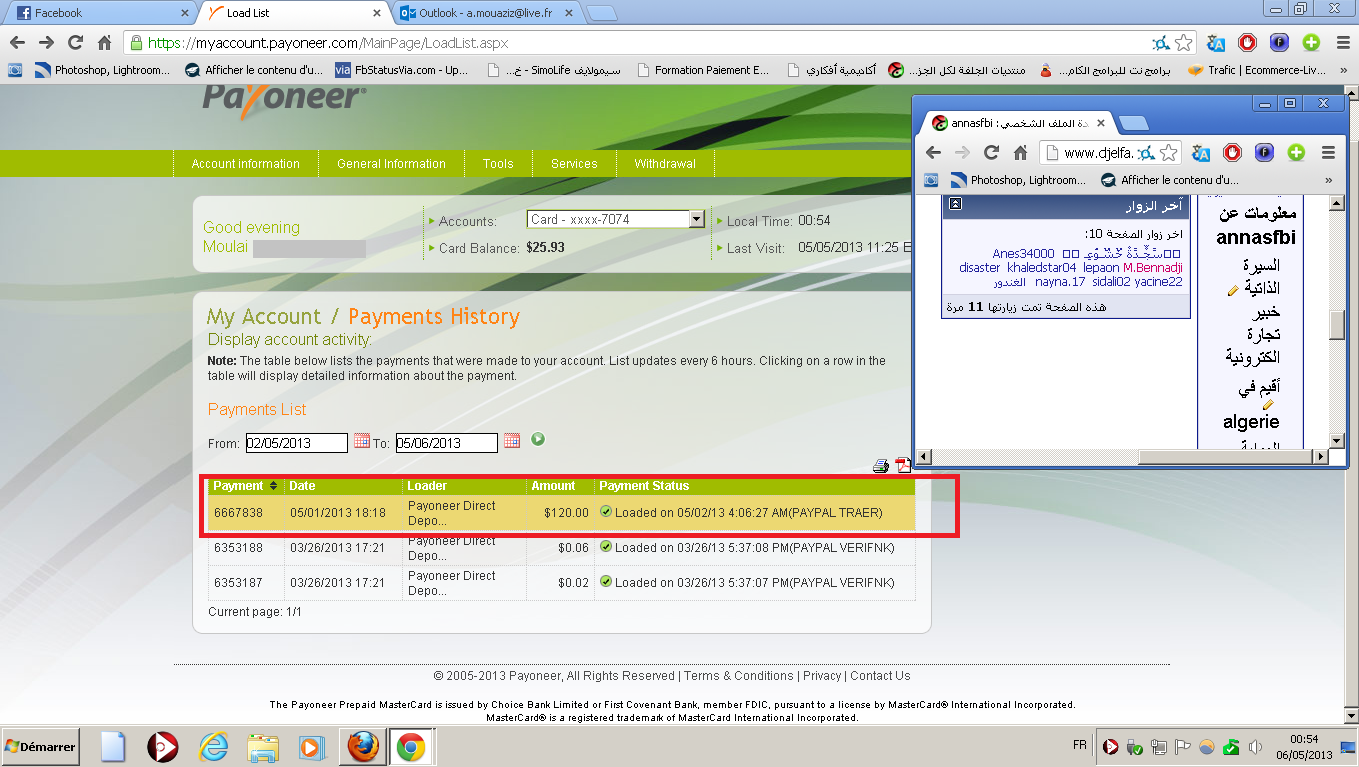Screen dimensions: 1359x767
Task: Open Formation Paiement bookmark
Action: tap(702, 70)
